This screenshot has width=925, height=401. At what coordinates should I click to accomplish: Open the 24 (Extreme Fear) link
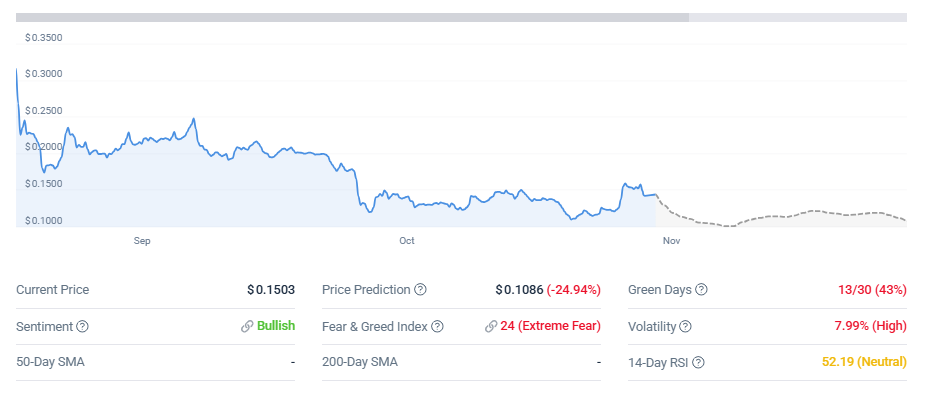click(550, 326)
